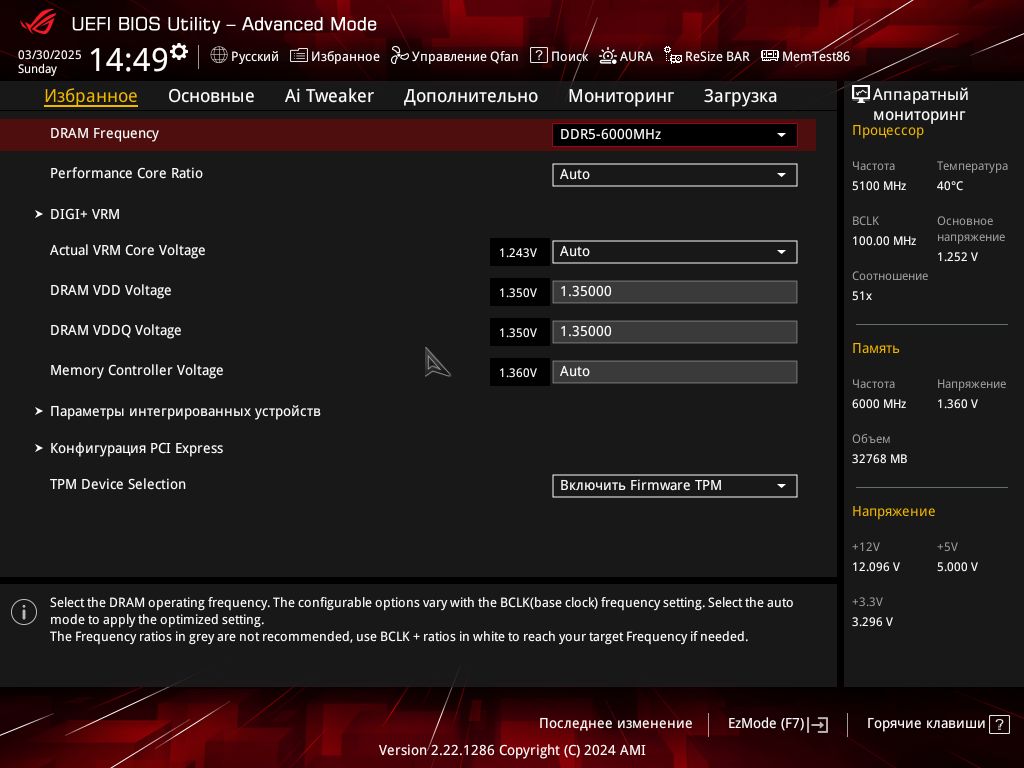Open Горячие клавиши hot keys
The image size is (1024, 768).
click(938, 724)
